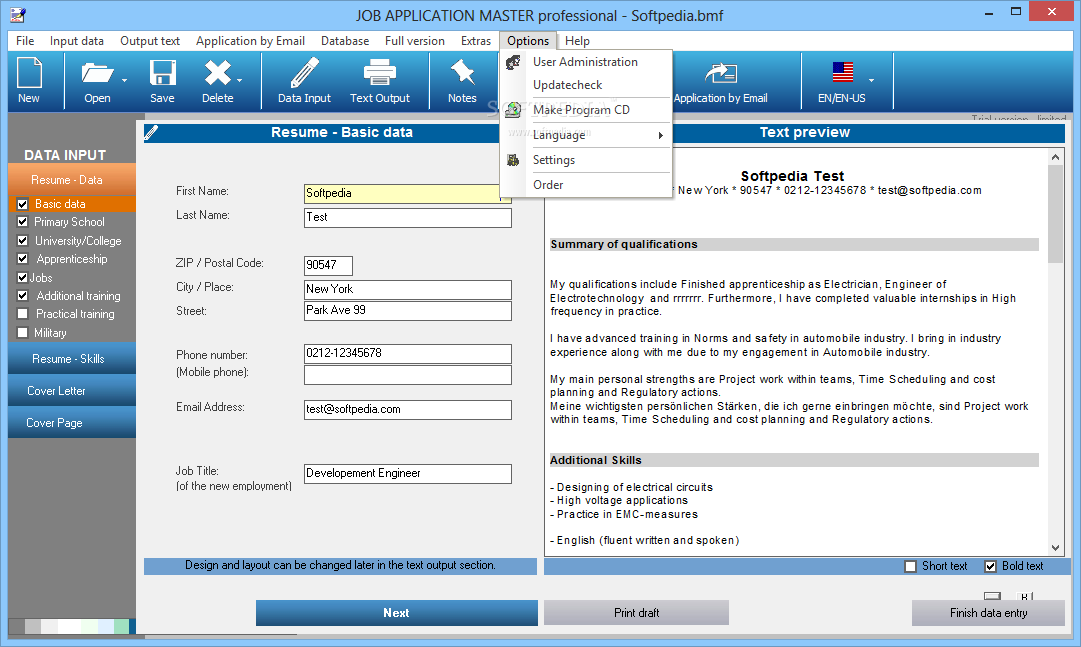This screenshot has height=647, width=1081.
Task: Click the Street input field
Action: [x=407, y=310]
